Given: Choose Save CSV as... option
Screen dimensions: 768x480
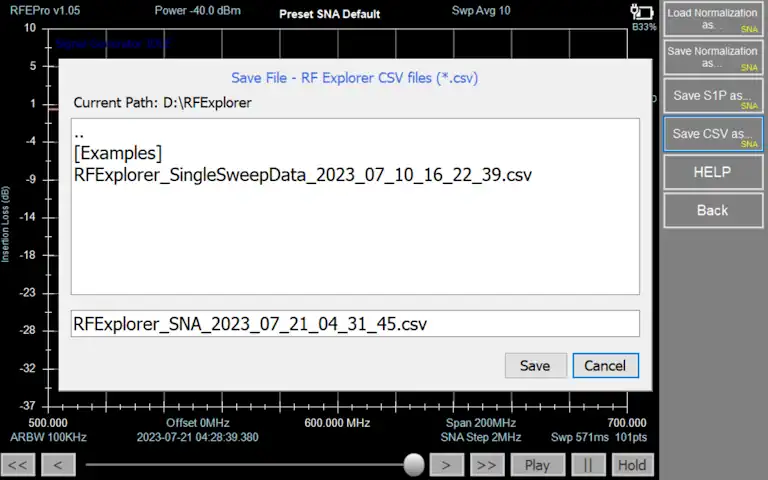Looking at the screenshot, I should tap(712, 134).
